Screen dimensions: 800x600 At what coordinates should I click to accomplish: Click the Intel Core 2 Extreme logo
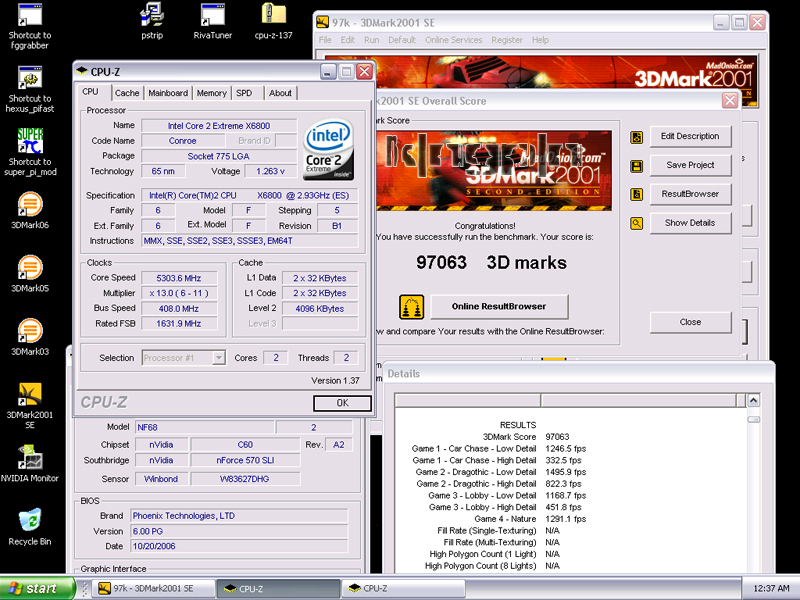[329, 149]
